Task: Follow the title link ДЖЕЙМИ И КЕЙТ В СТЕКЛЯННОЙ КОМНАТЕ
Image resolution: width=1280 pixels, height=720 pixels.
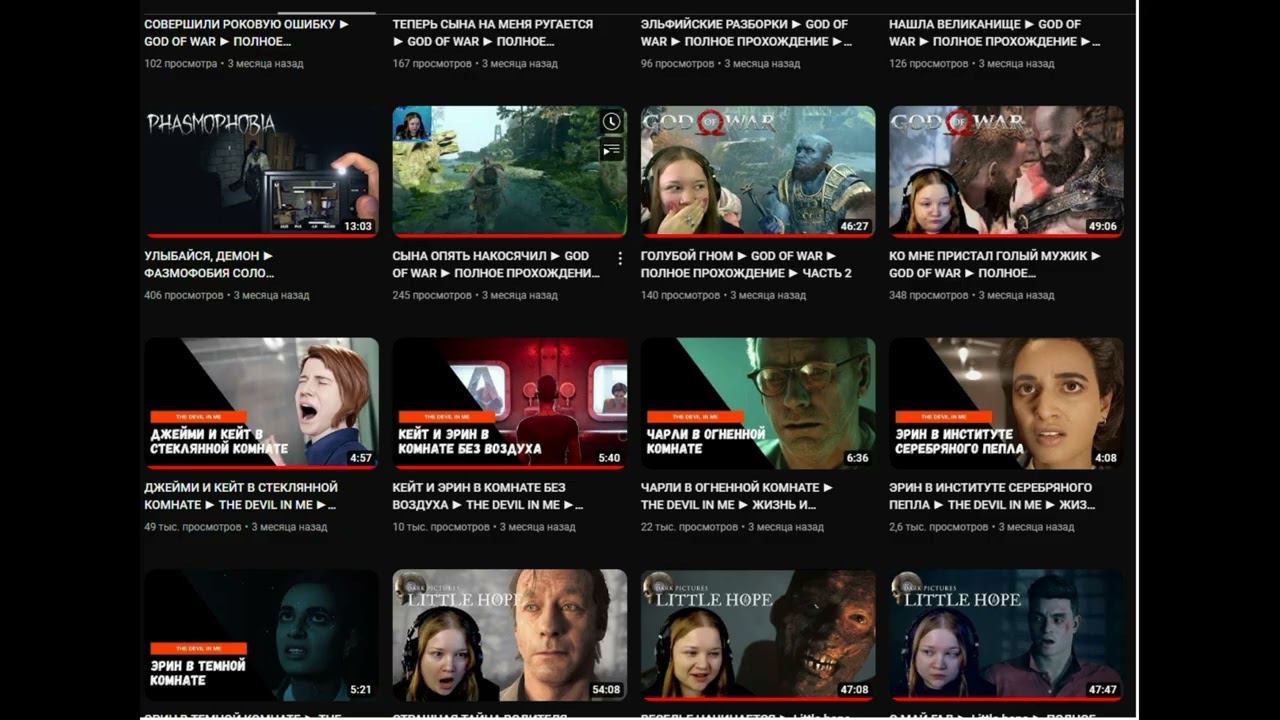Action: [x=241, y=496]
